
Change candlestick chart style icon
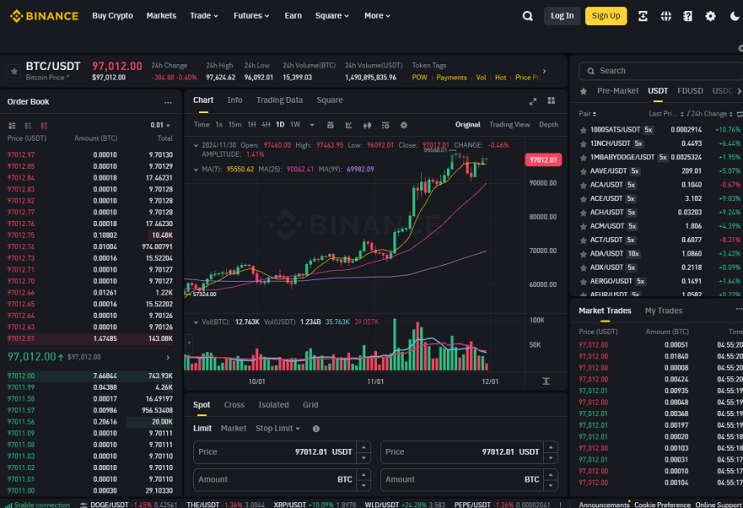pyautogui.click(x=367, y=125)
